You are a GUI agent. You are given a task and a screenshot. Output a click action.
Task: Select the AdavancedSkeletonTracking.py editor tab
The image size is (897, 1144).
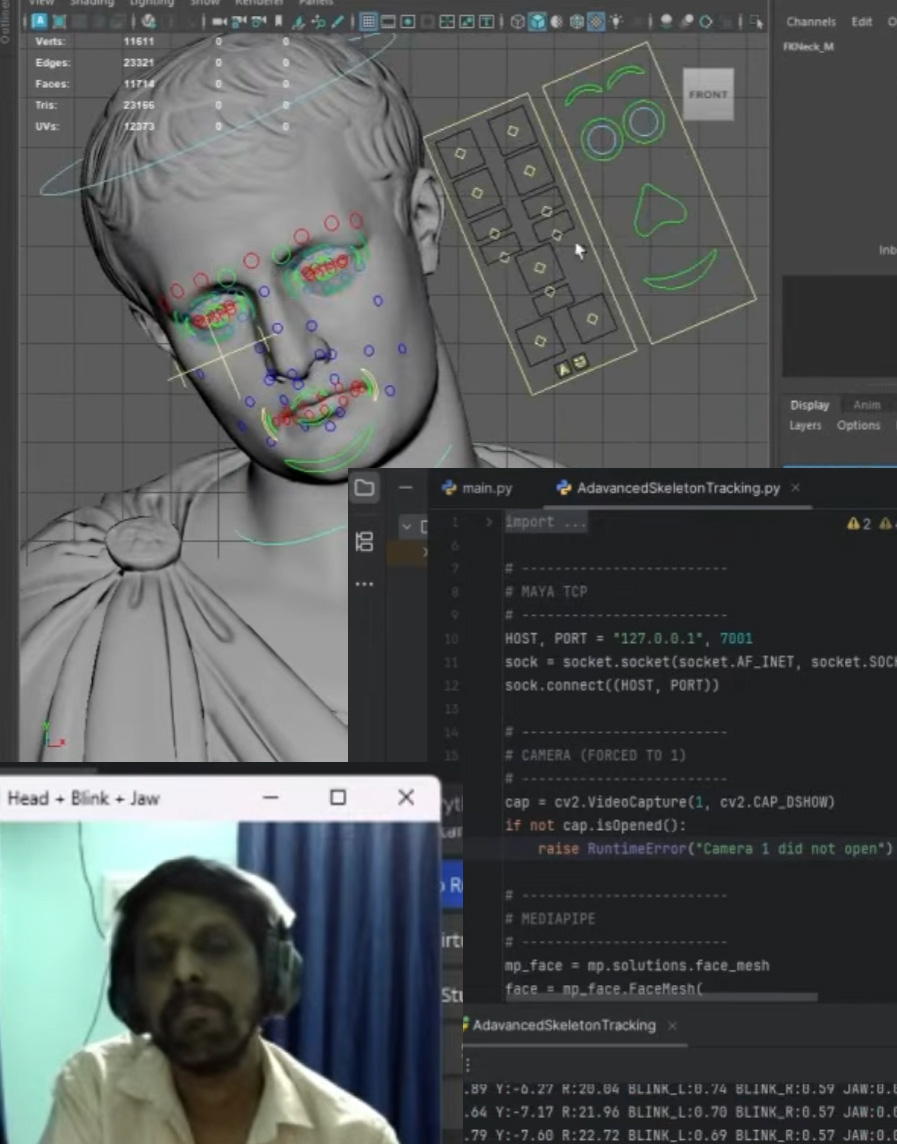669,488
